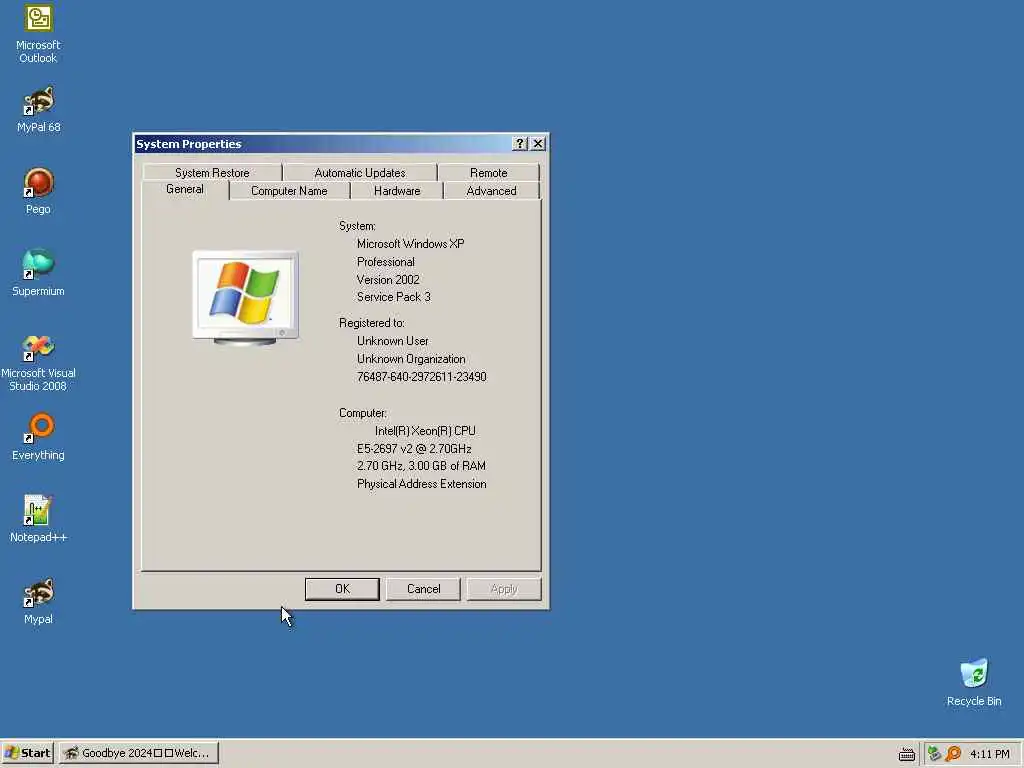Screen dimensions: 1024x768
Task: Click the '2.70 GHz, 3.00 GB of RAM' text
Action: point(421,466)
